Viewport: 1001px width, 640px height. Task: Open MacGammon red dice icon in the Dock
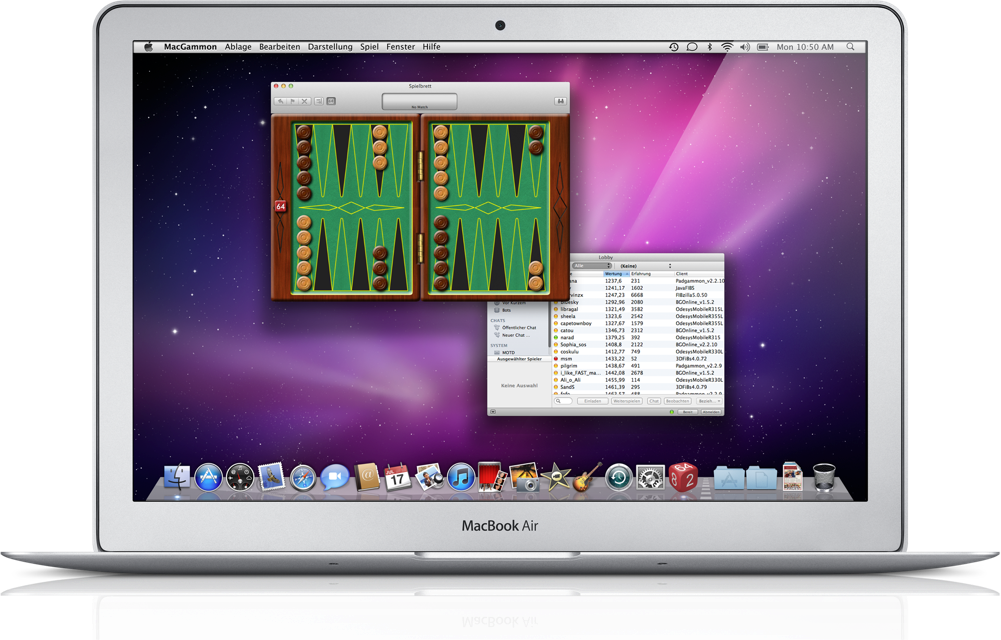pos(682,477)
